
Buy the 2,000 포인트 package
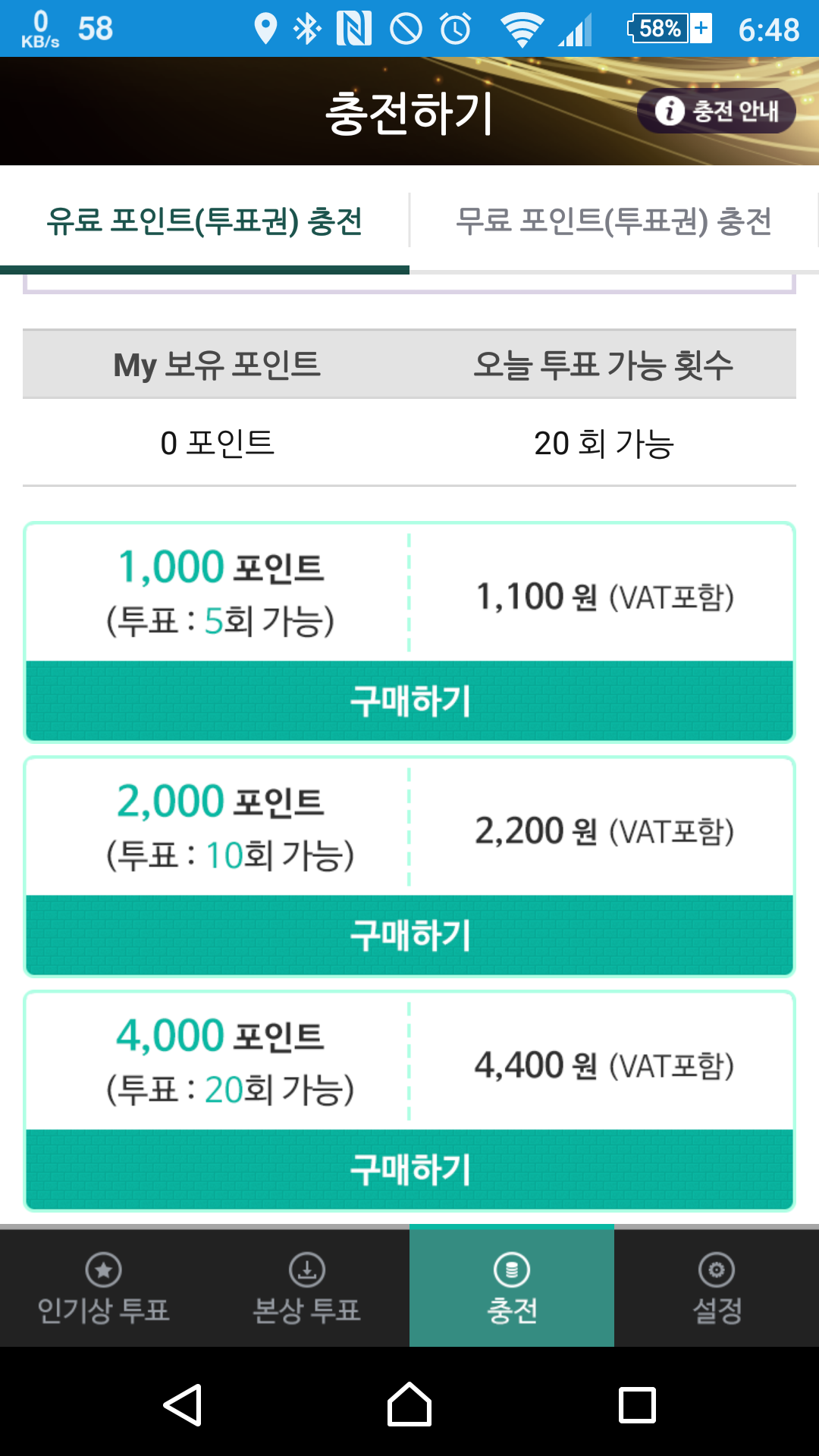pyautogui.click(x=409, y=935)
